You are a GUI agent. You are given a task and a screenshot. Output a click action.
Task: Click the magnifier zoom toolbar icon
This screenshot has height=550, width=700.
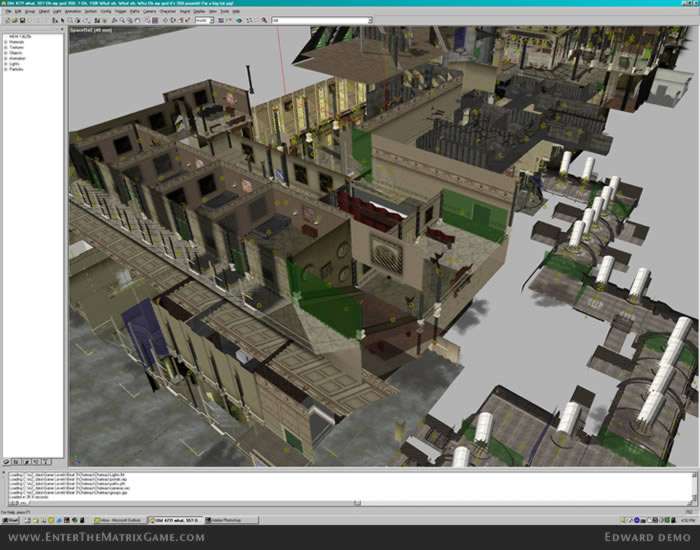(122, 21)
